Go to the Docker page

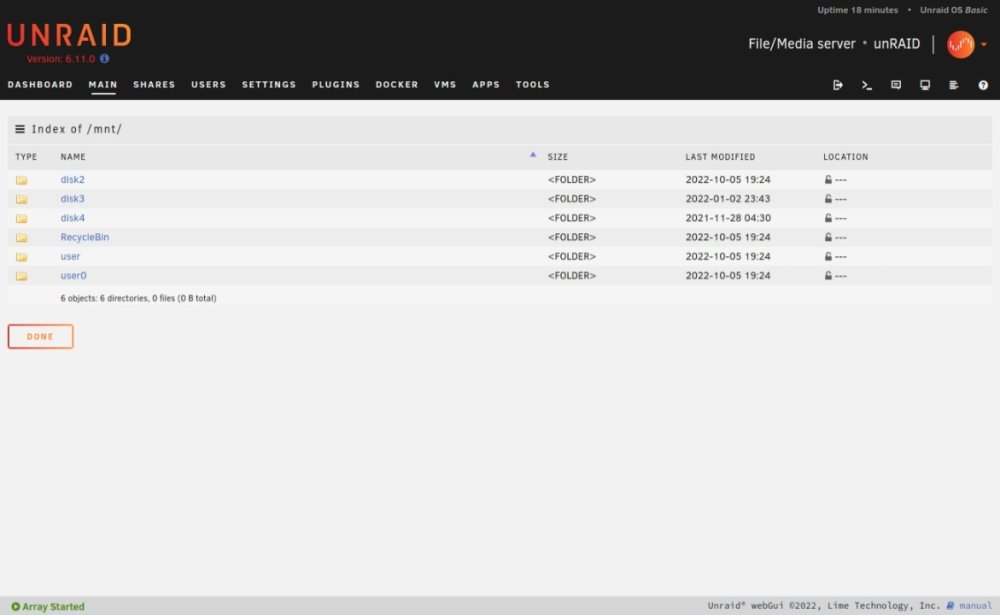coord(397,84)
